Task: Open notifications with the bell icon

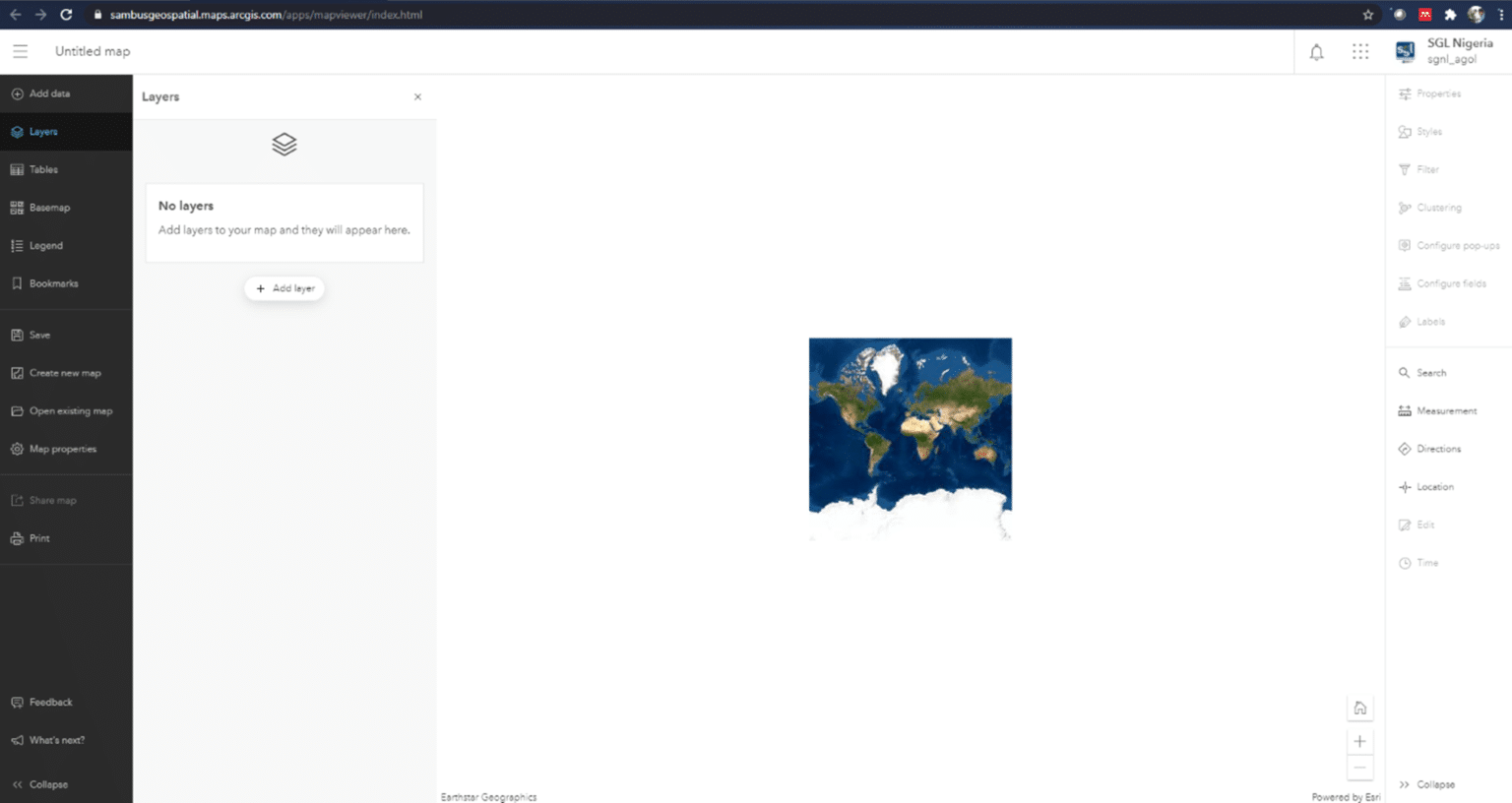Action: click(x=1316, y=51)
